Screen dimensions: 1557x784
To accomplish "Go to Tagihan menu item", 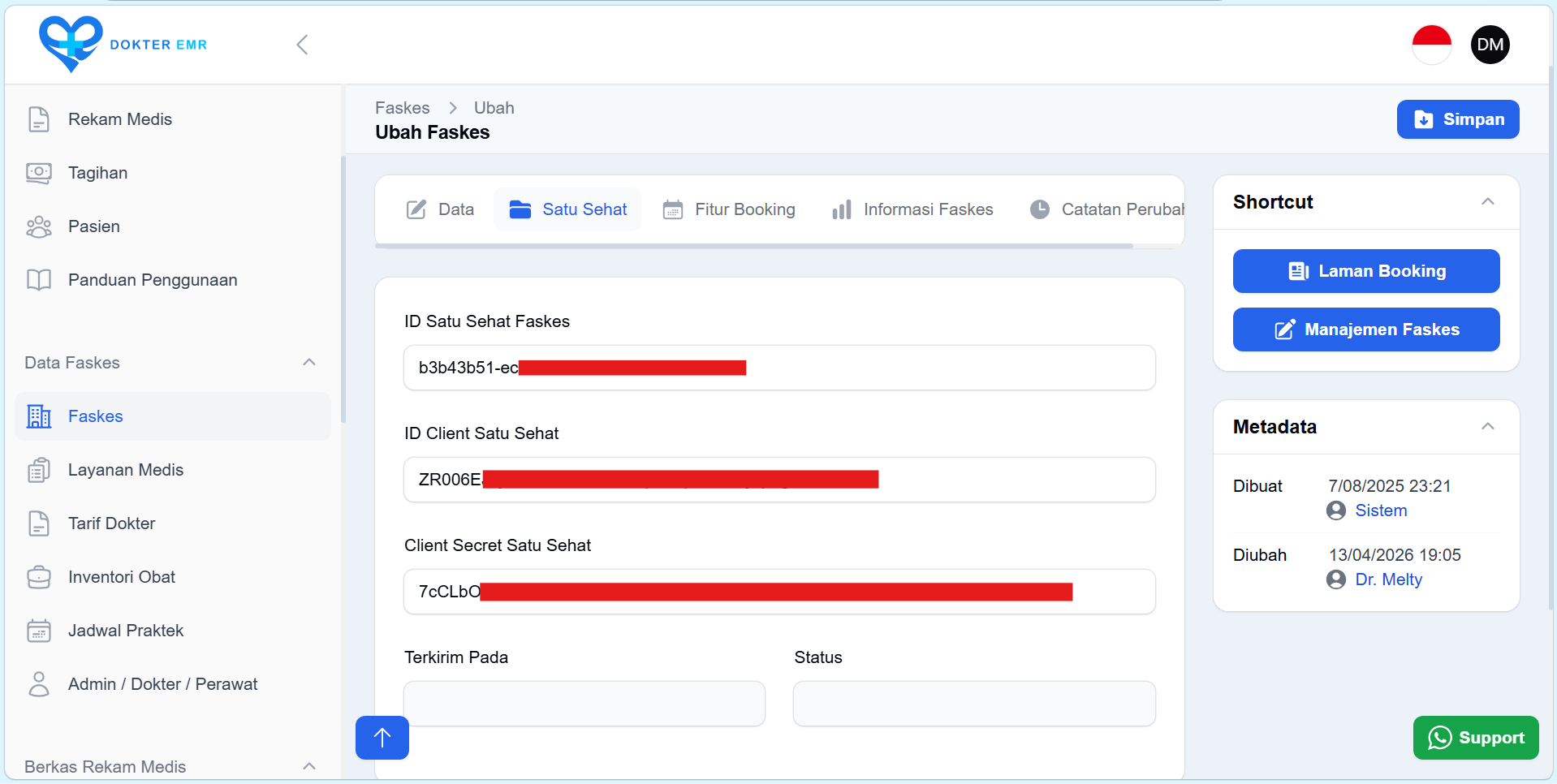I will [x=173, y=173].
